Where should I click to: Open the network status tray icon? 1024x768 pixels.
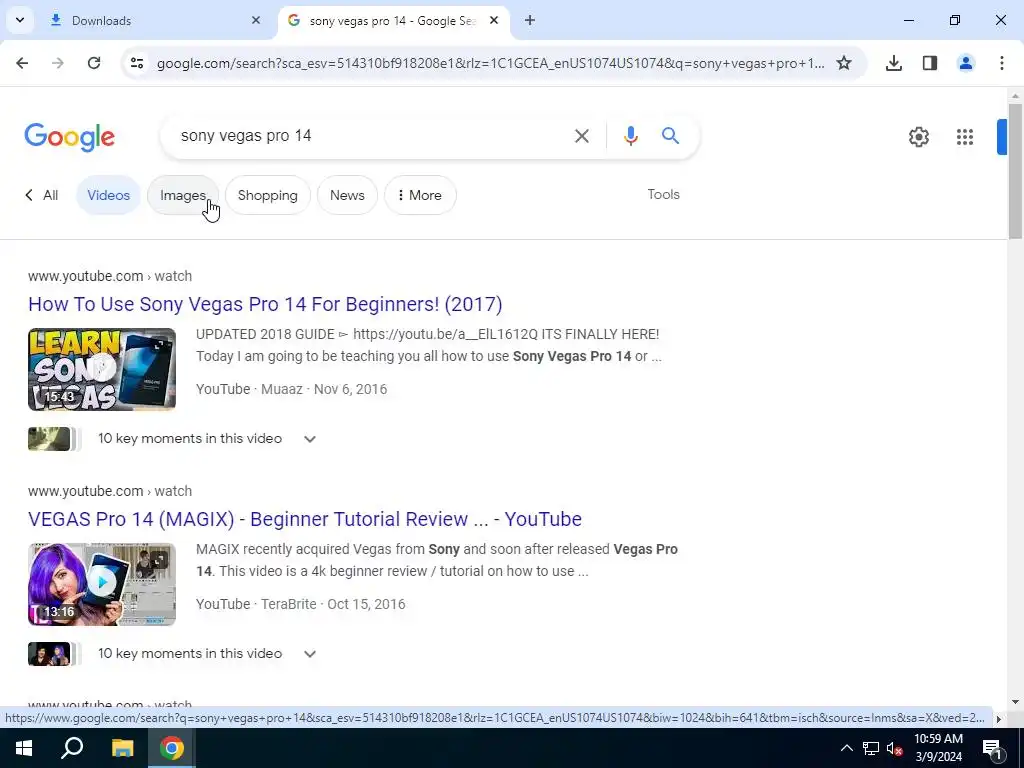coord(871,748)
